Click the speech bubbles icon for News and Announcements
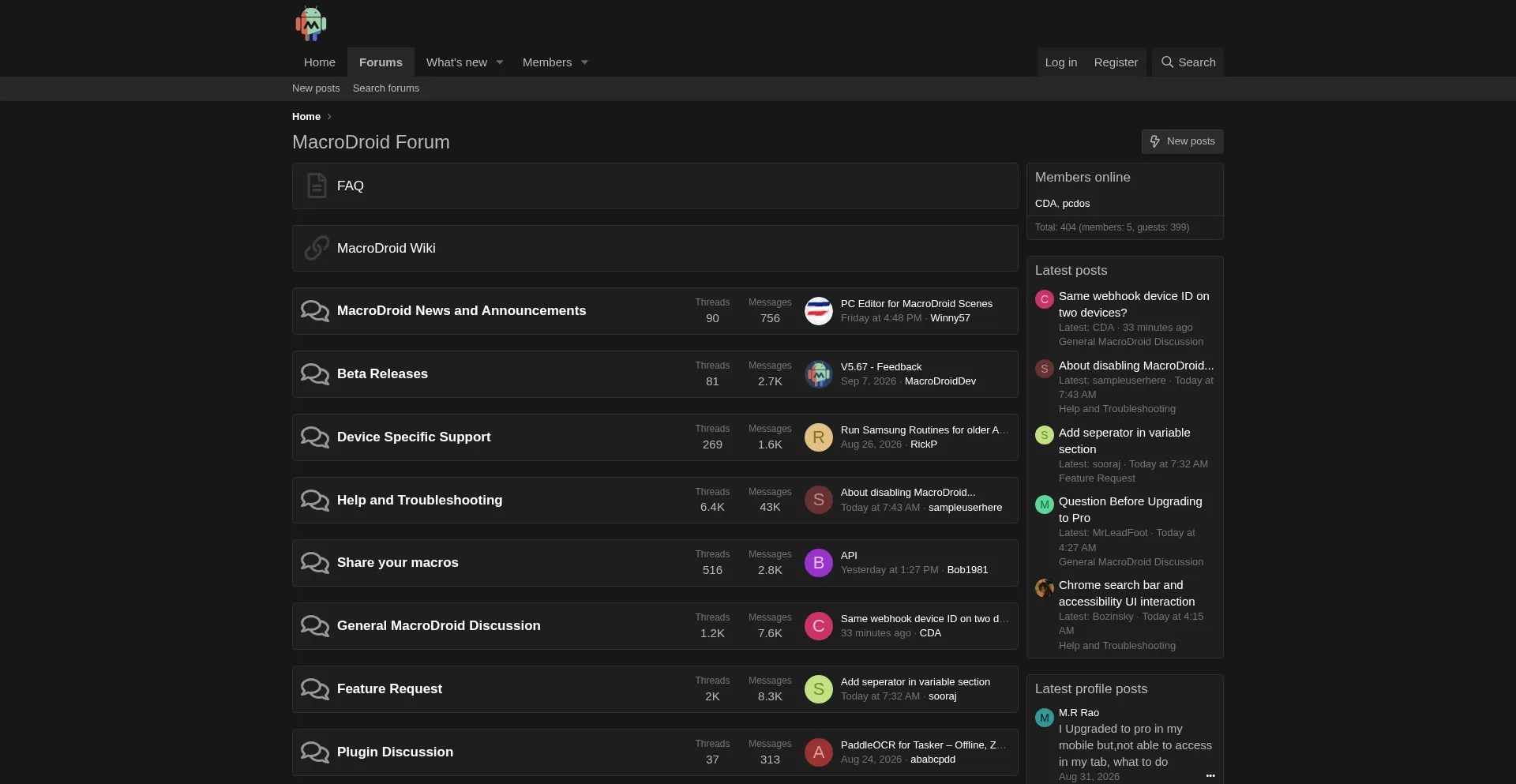Image resolution: width=1516 pixels, height=784 pixels. pyautogui.click(x=315, y=311)
